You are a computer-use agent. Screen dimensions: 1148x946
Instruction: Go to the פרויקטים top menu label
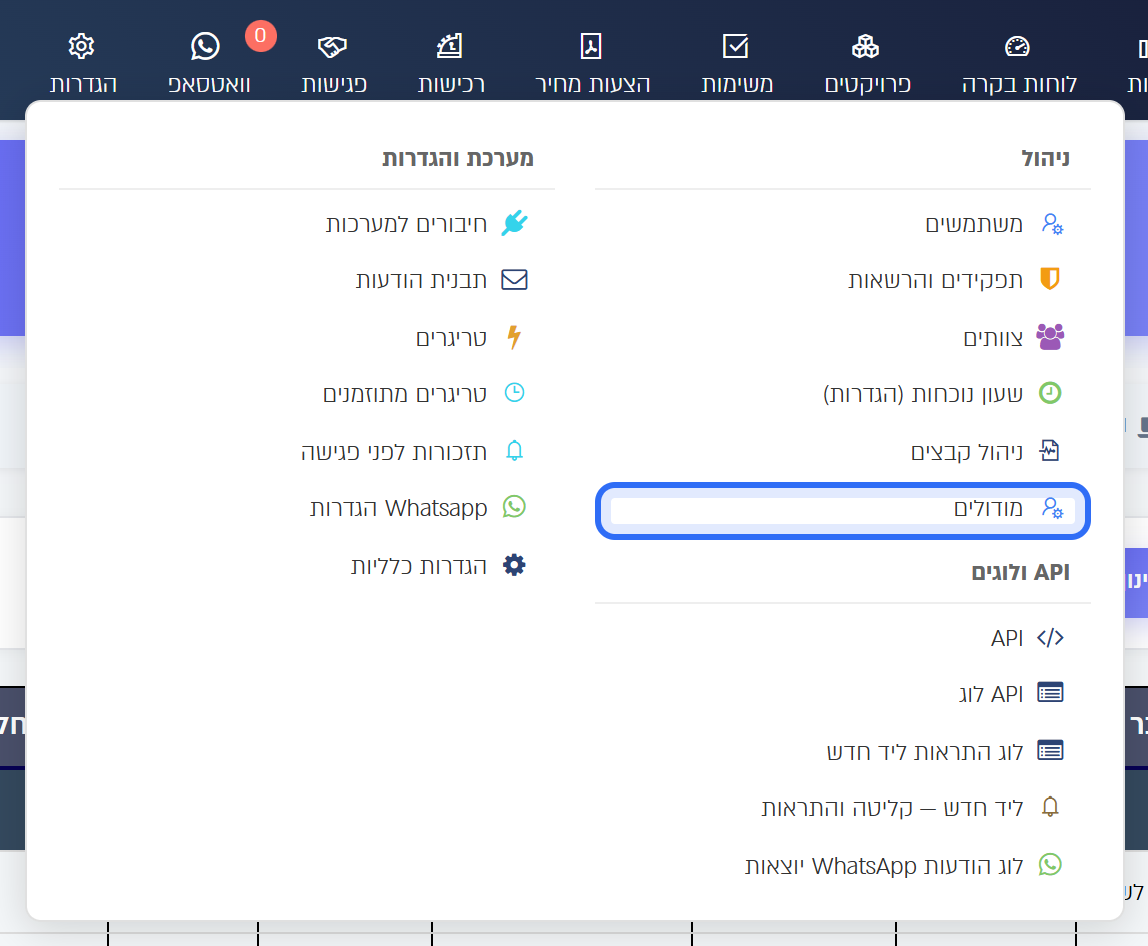click(868, 84)
